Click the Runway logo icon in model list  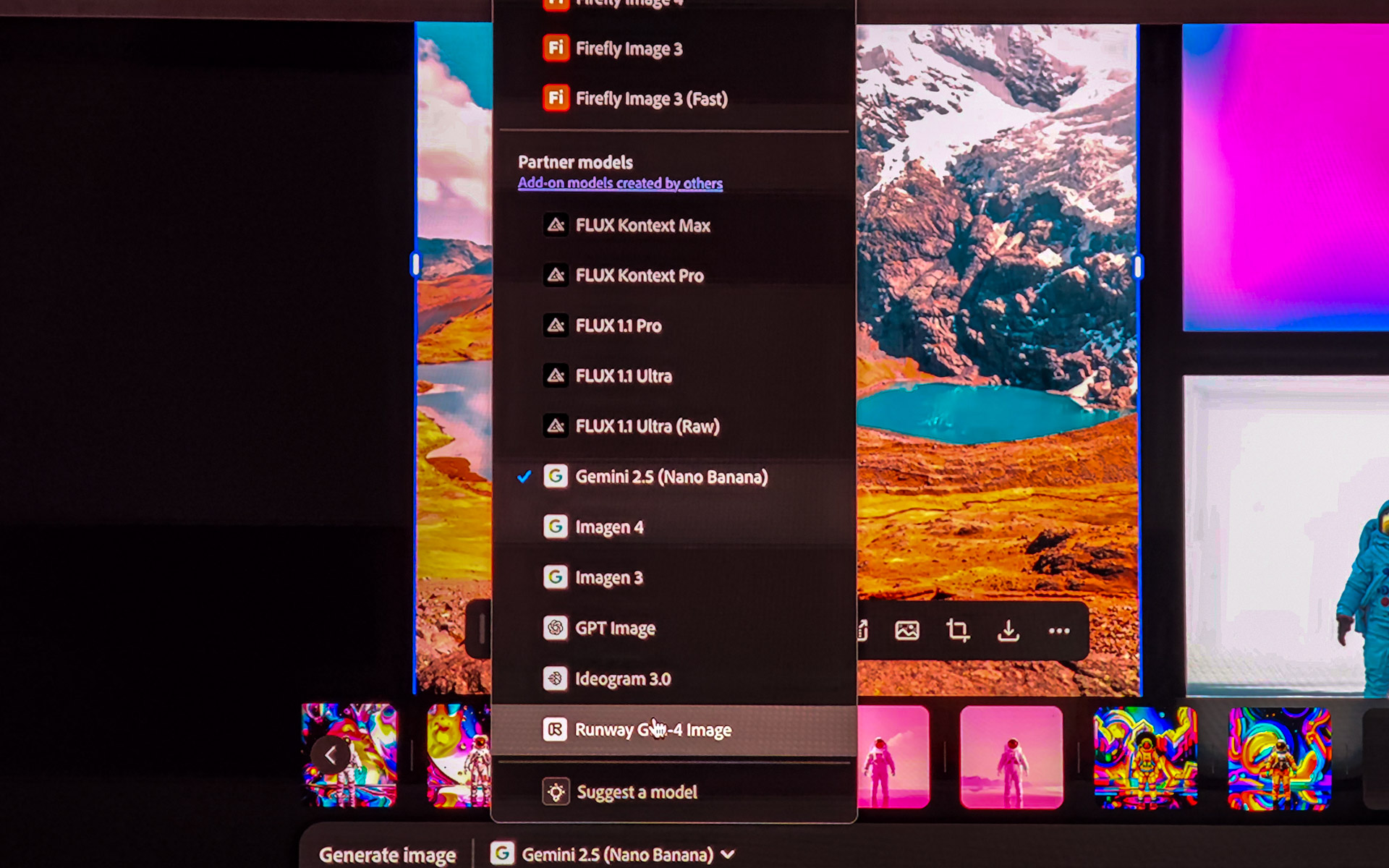pos(555,729)
